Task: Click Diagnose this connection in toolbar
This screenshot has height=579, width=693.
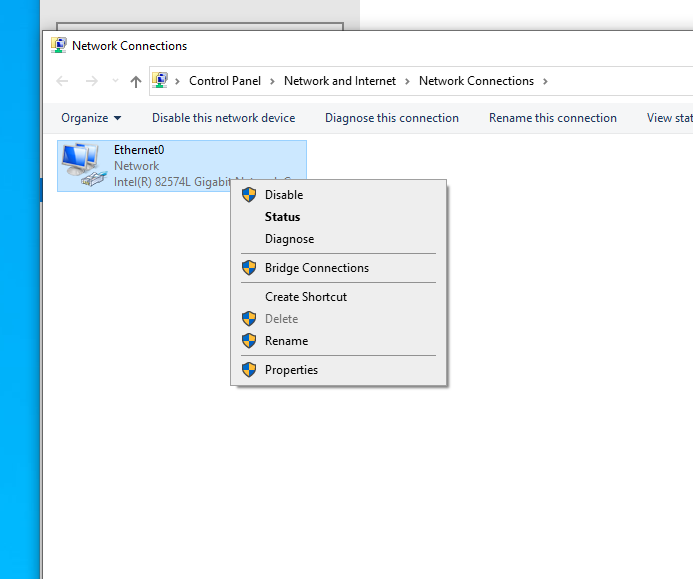Action: coord(391,118)
